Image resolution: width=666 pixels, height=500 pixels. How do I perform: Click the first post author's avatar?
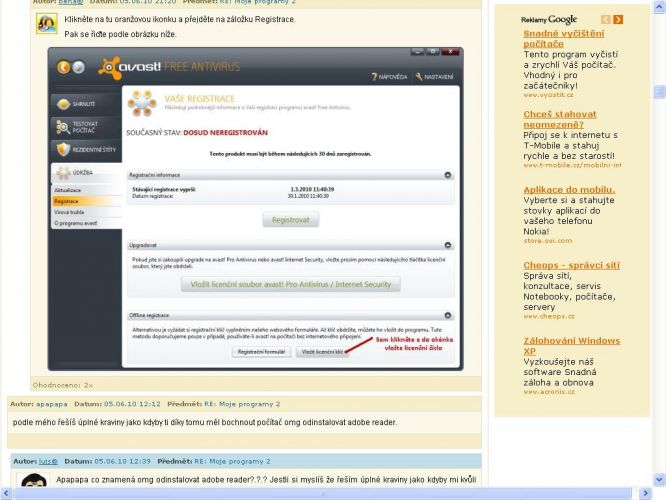pyautogui.click(x=46, y=23)
